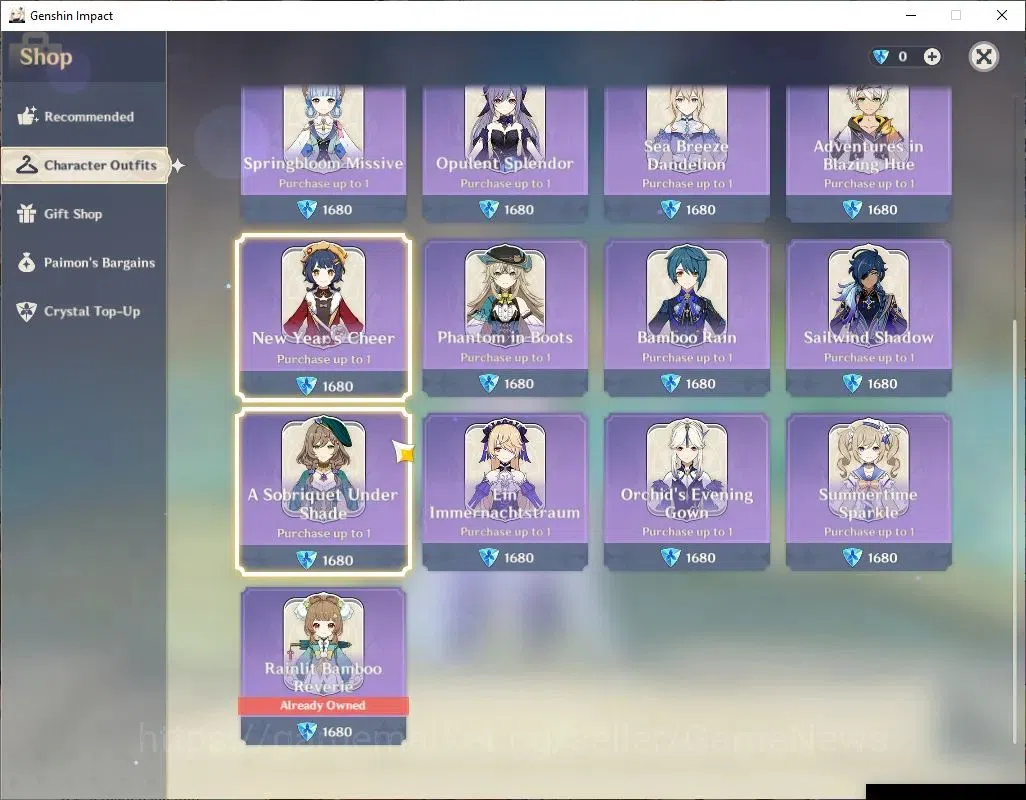1026x800 pixels.
Task: Open the Recommended shop tab
Action: point(84,116)
